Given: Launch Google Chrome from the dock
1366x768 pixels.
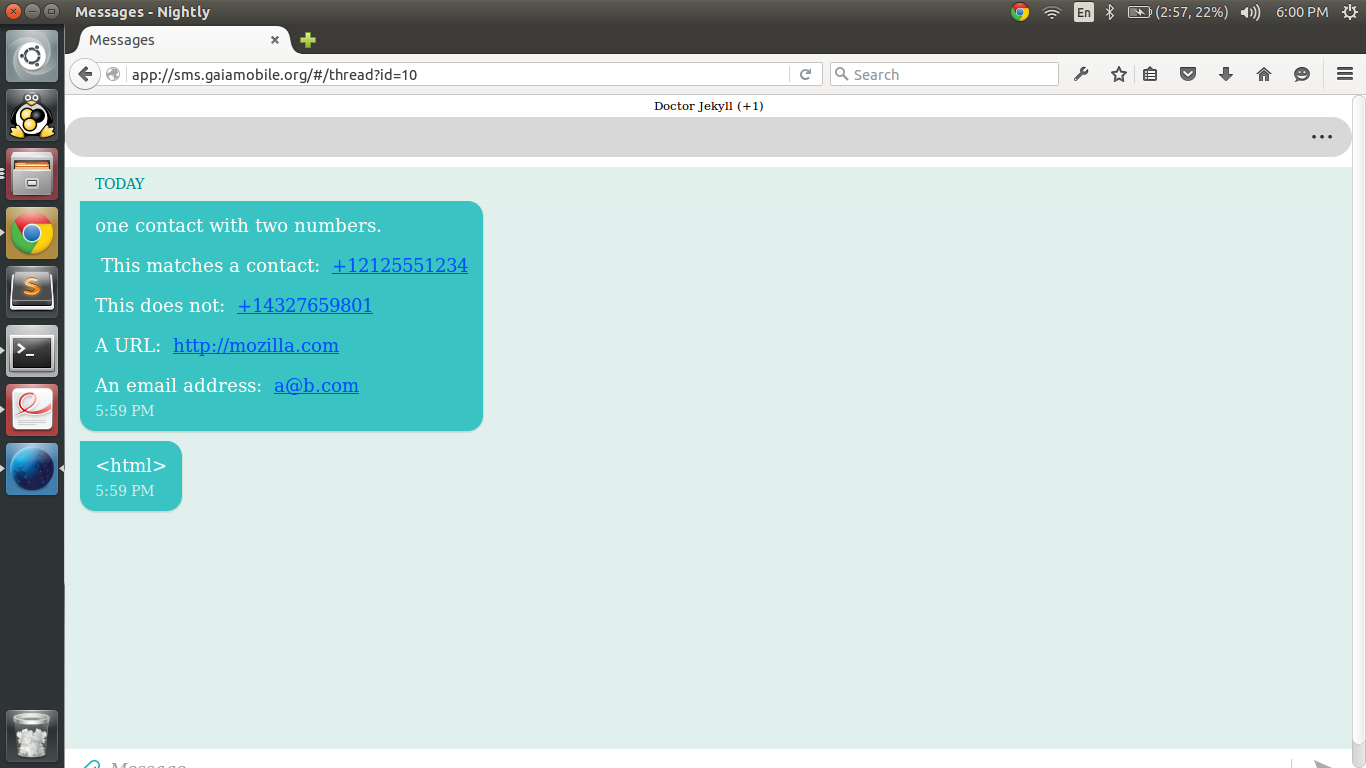Looking at the screenshot, I should (32, 233).
